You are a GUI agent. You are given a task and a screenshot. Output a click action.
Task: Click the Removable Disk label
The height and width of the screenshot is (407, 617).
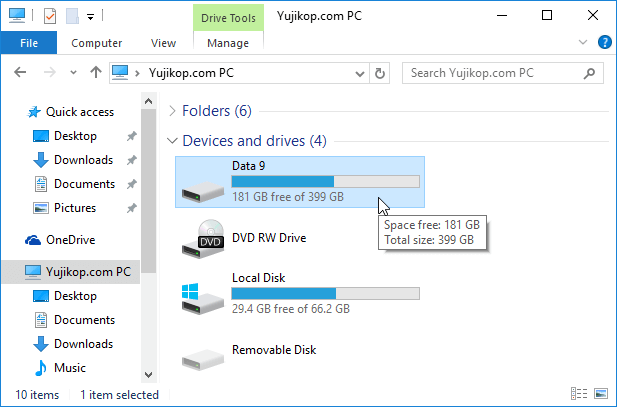coord(274,350)
